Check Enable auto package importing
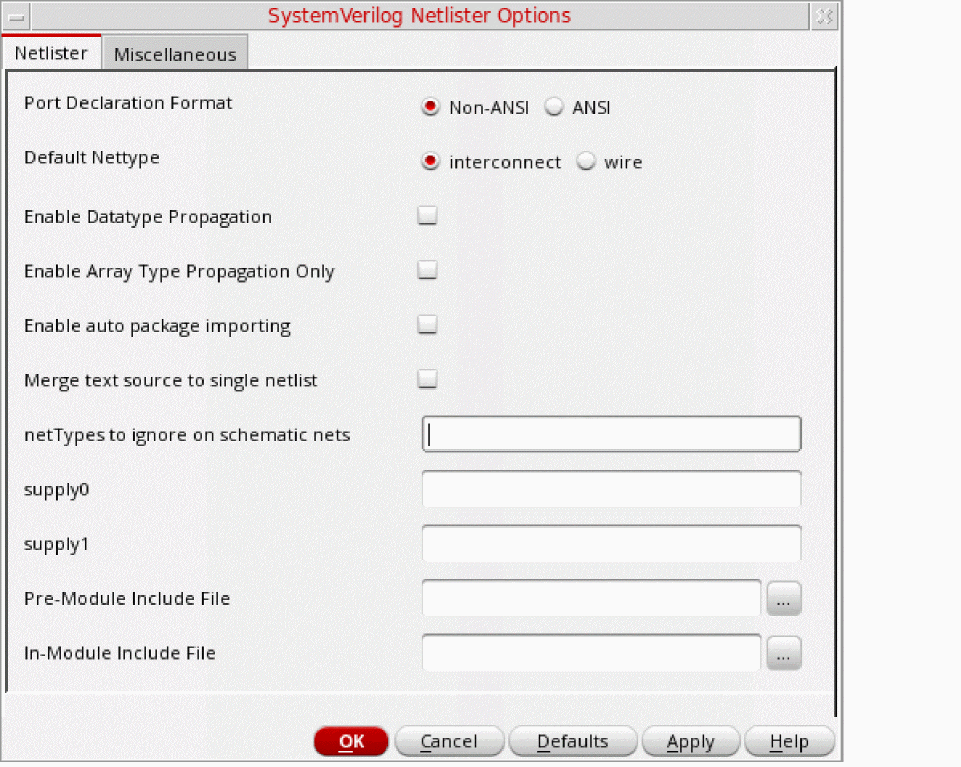Viewport: 961px width, 767px height. pyautogui.click(x=428, y=325)
